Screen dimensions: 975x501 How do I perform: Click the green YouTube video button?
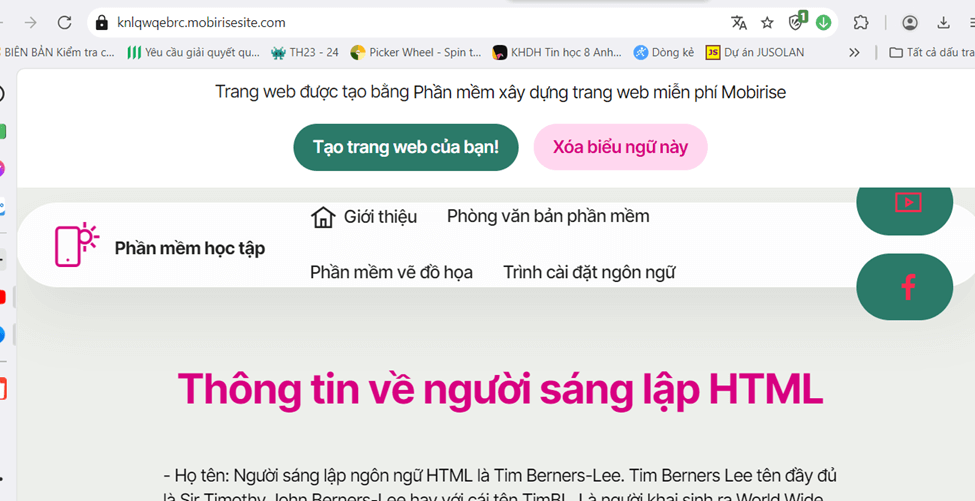point(905,203)
